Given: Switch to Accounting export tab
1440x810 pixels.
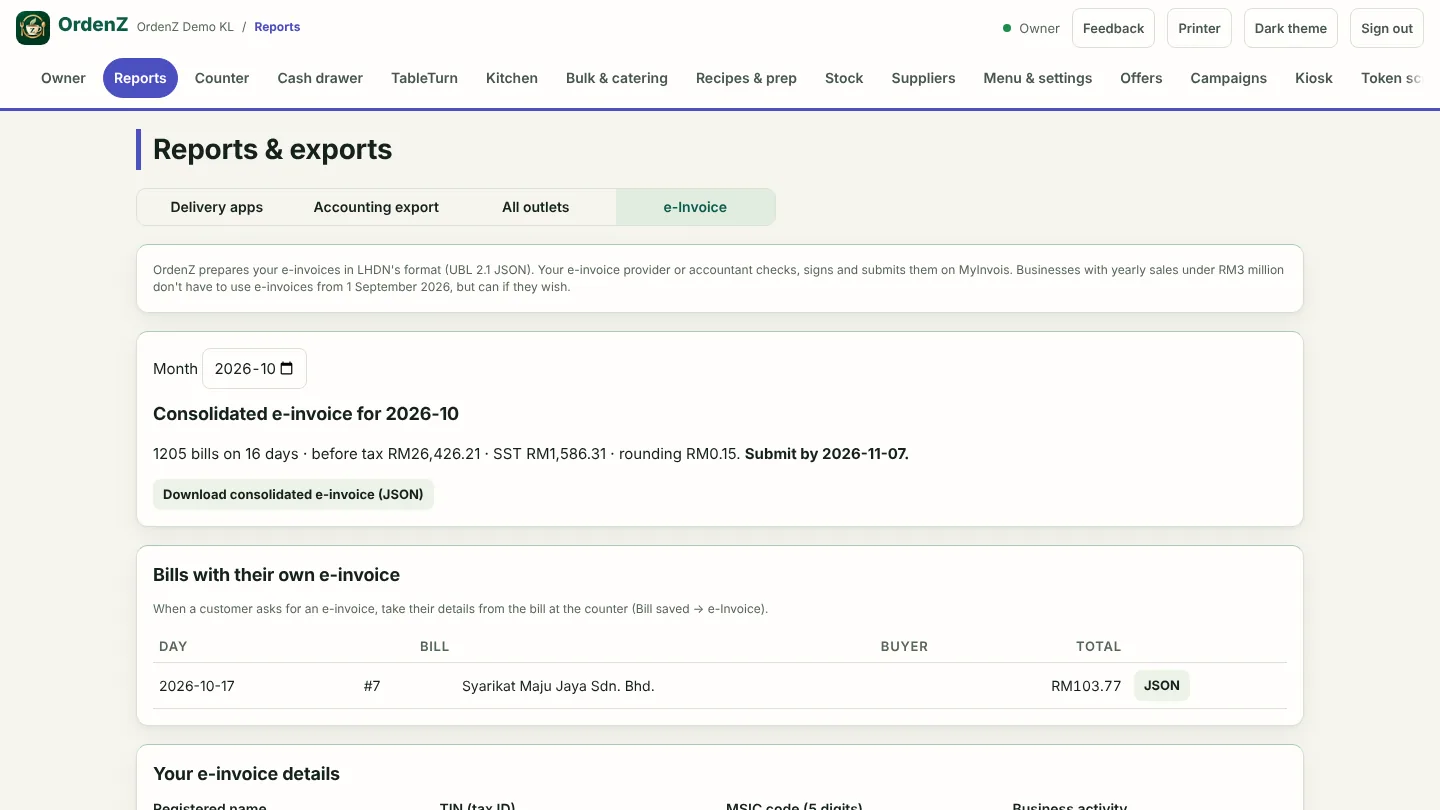Looking at the screenshot, I should (376, 207).
